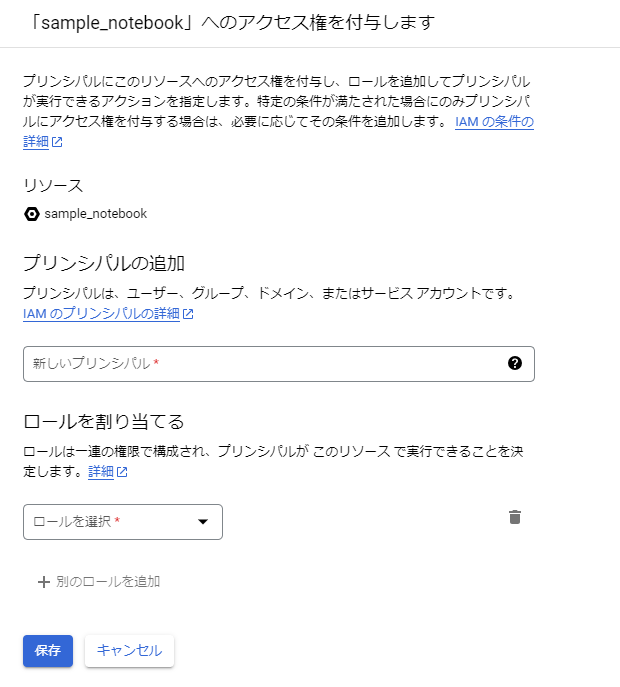
Task: Click the sample_notebook hexagon resource icon
Action: (32, 214)
